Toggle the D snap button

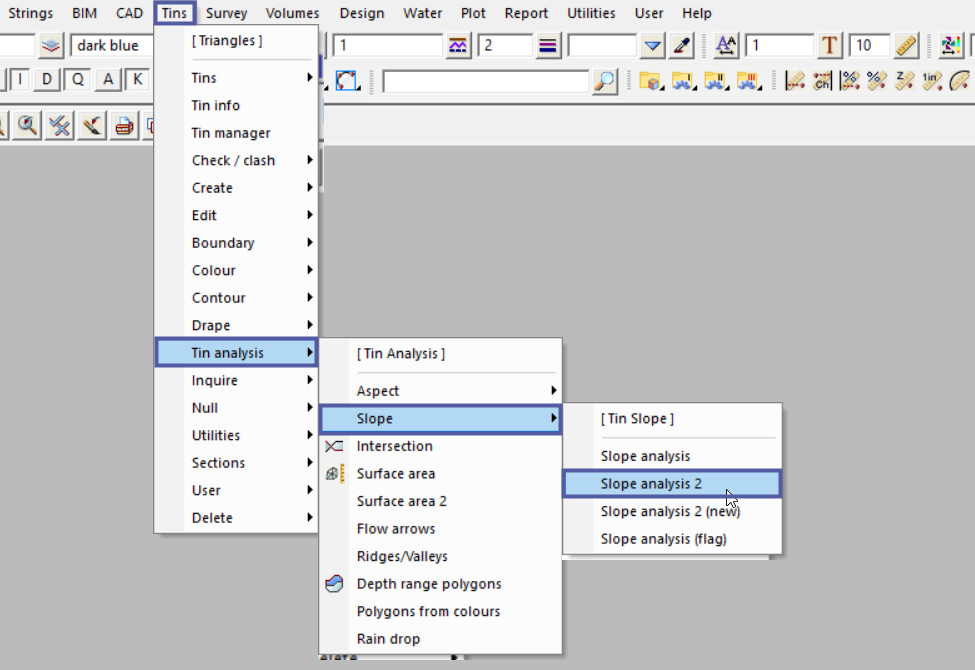pyautogui.click(x=47, y=80)
